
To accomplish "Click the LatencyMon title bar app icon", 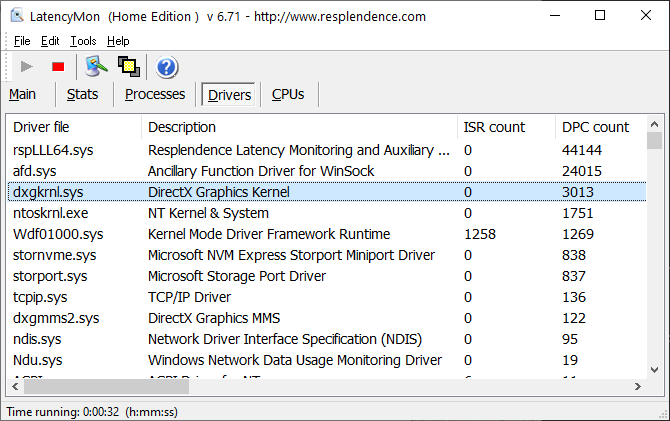I will click(17, 16).
